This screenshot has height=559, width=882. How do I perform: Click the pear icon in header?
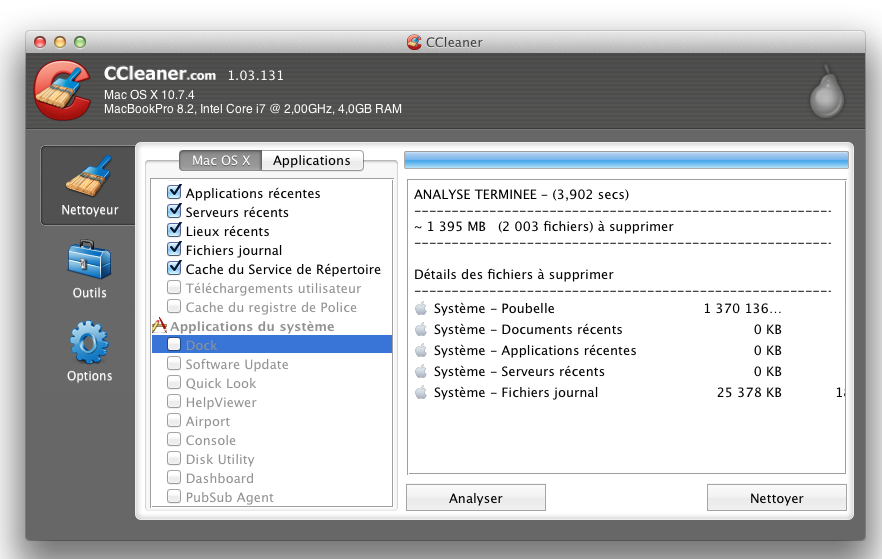827,91
